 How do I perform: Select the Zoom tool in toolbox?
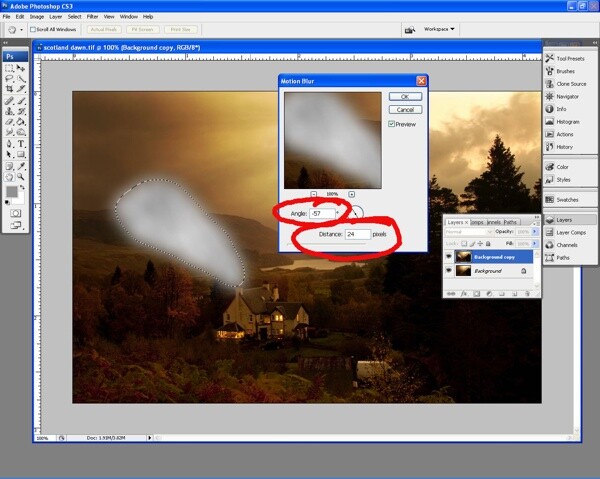[21, 177]
